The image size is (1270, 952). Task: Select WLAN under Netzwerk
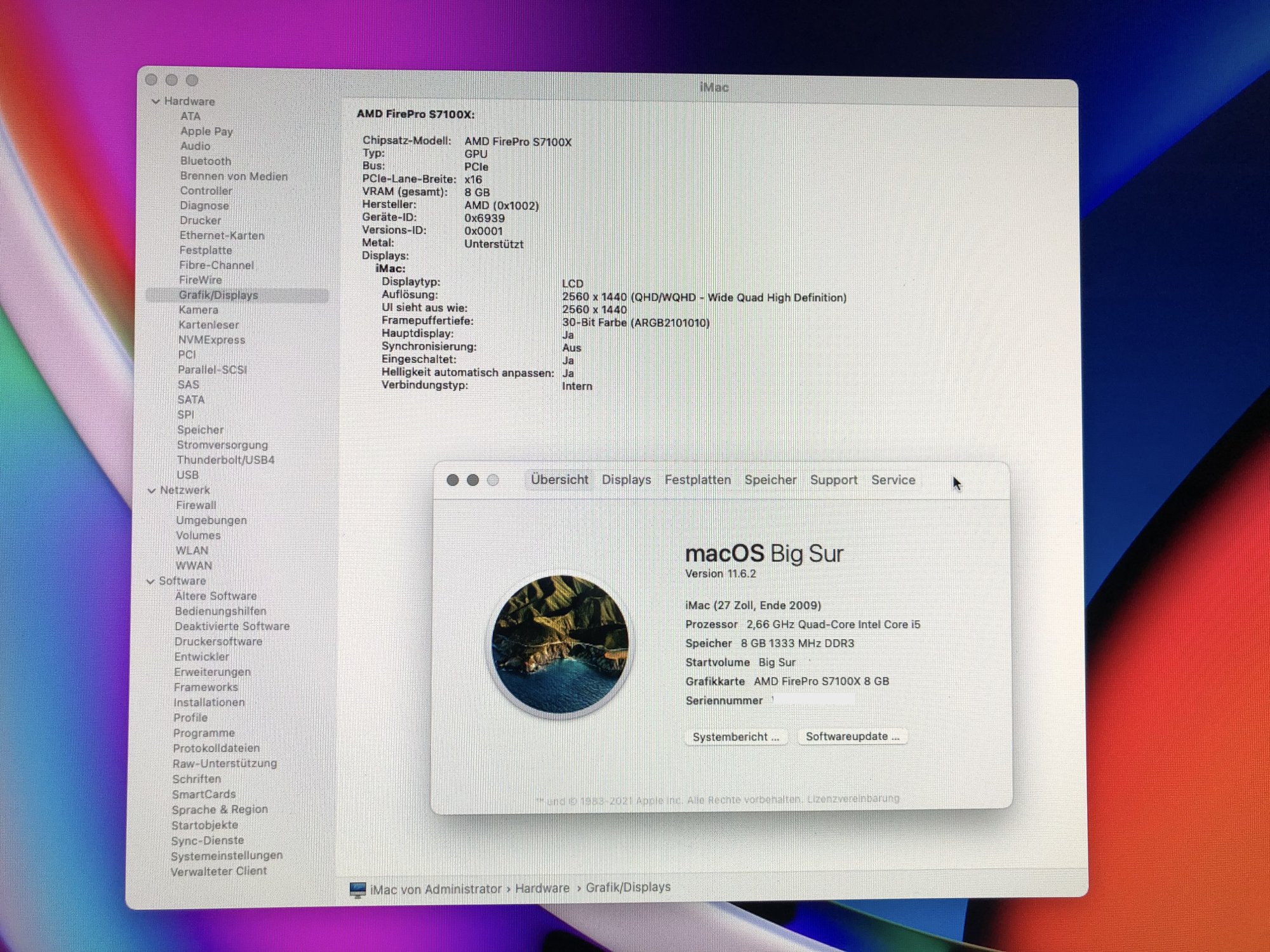pos(192,551)
